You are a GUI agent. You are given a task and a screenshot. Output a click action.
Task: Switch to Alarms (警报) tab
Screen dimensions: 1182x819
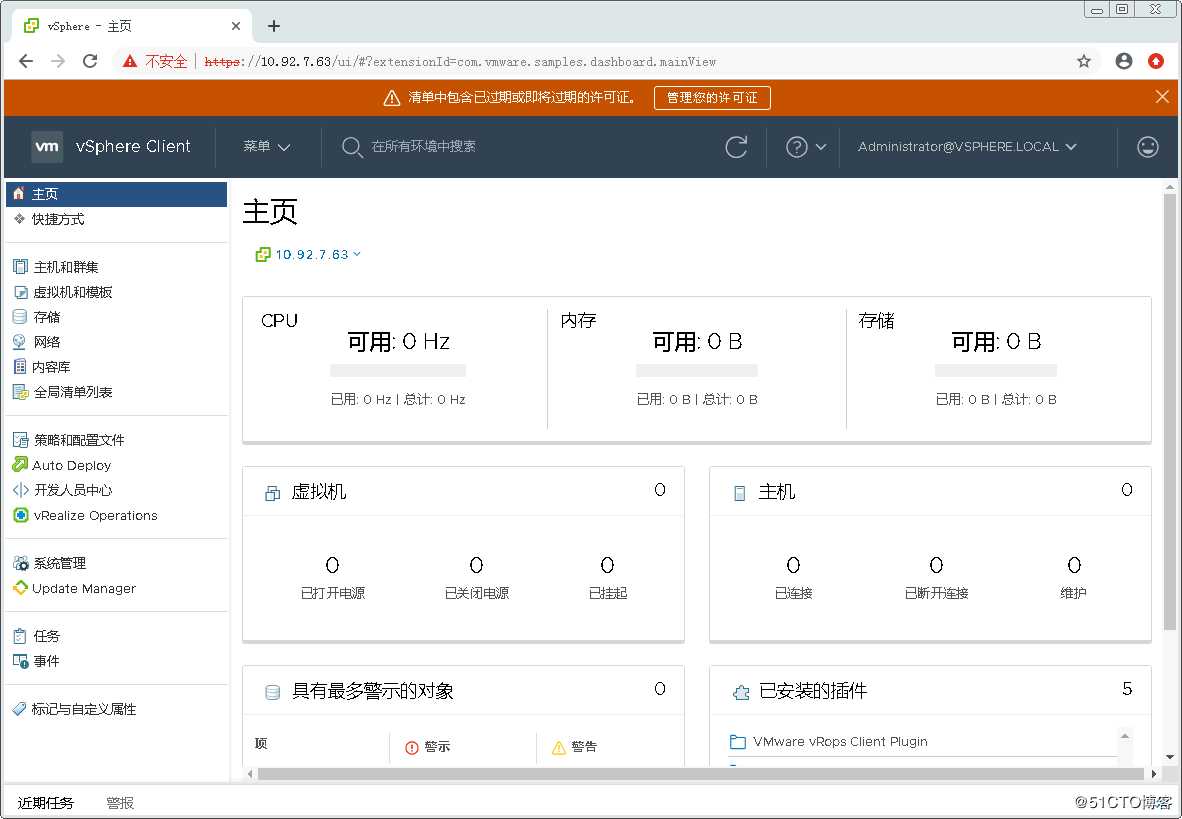click(x=120, y=802)
